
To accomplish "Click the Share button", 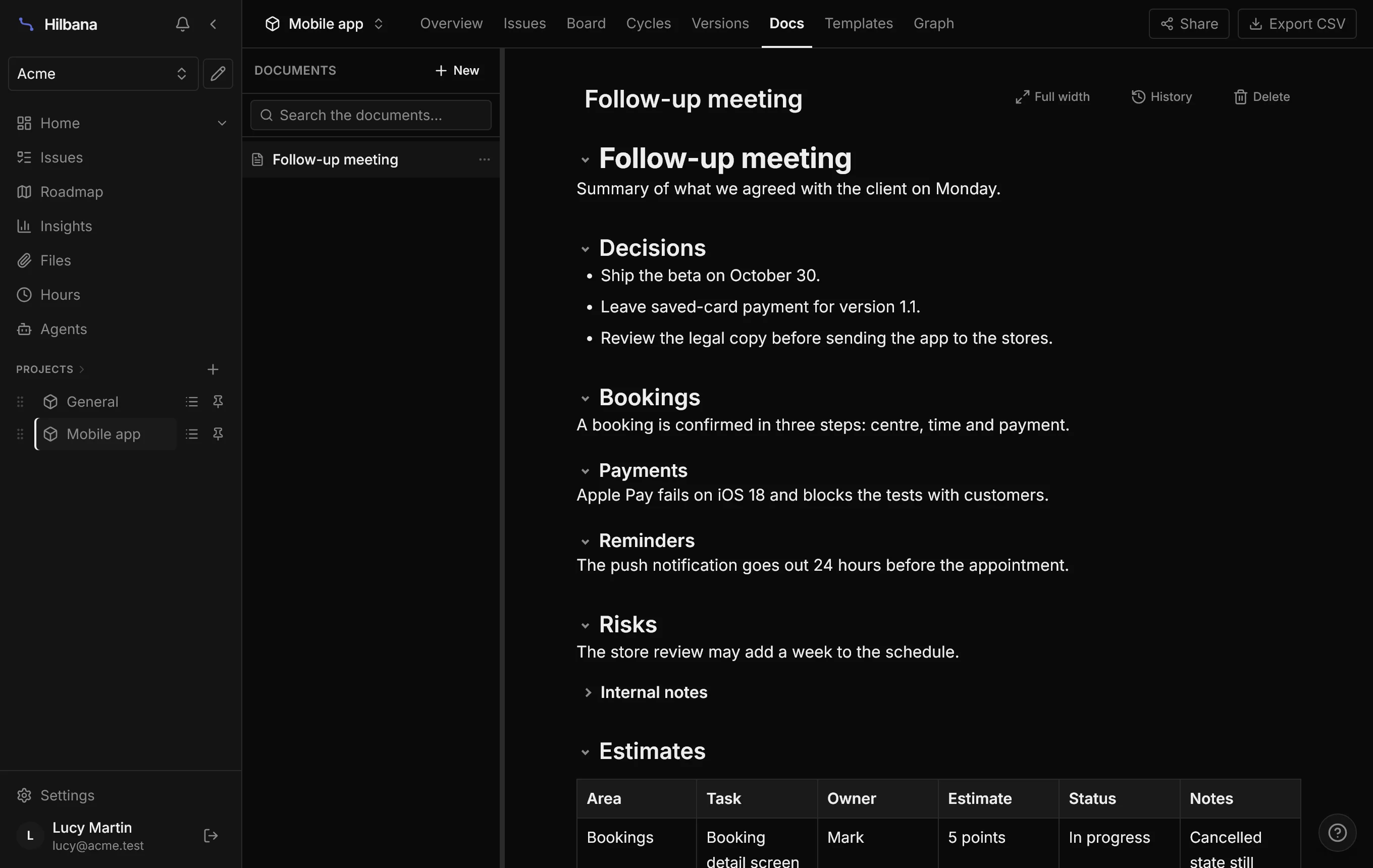I will 1188,24.
